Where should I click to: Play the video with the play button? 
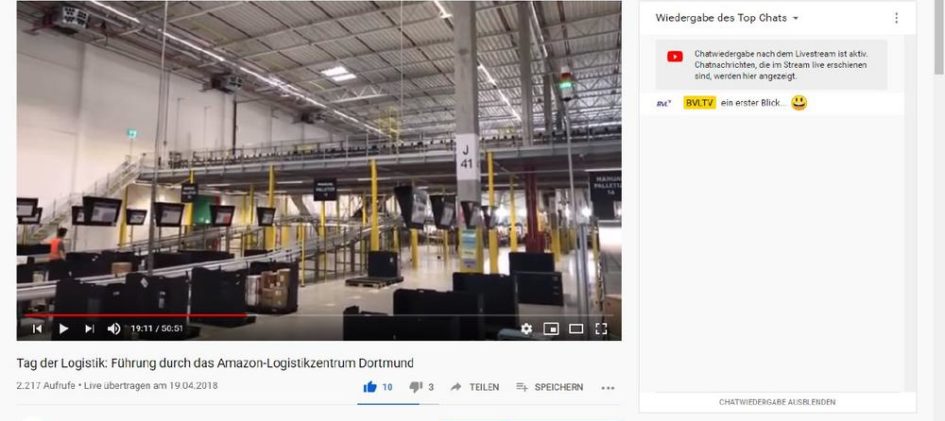(63, 329)
